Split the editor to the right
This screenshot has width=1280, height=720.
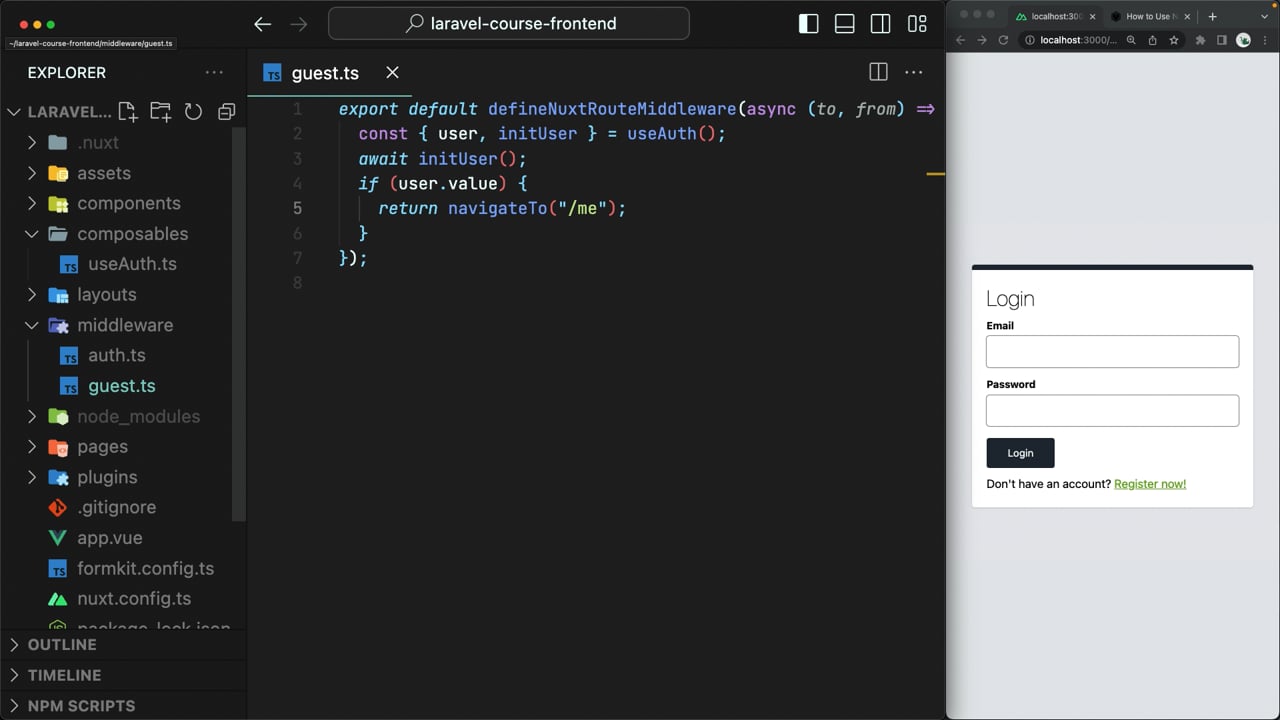tap(878, 72)
